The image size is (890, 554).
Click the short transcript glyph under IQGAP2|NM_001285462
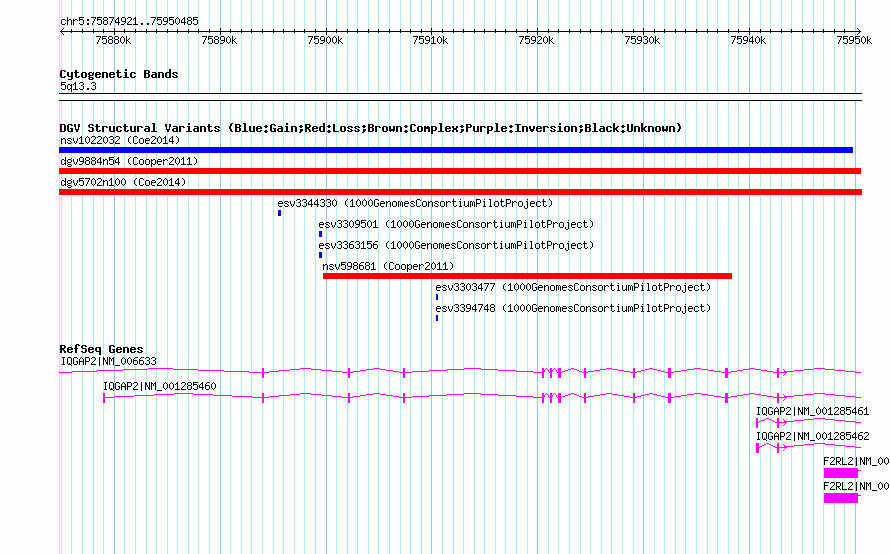click(808, 447)
